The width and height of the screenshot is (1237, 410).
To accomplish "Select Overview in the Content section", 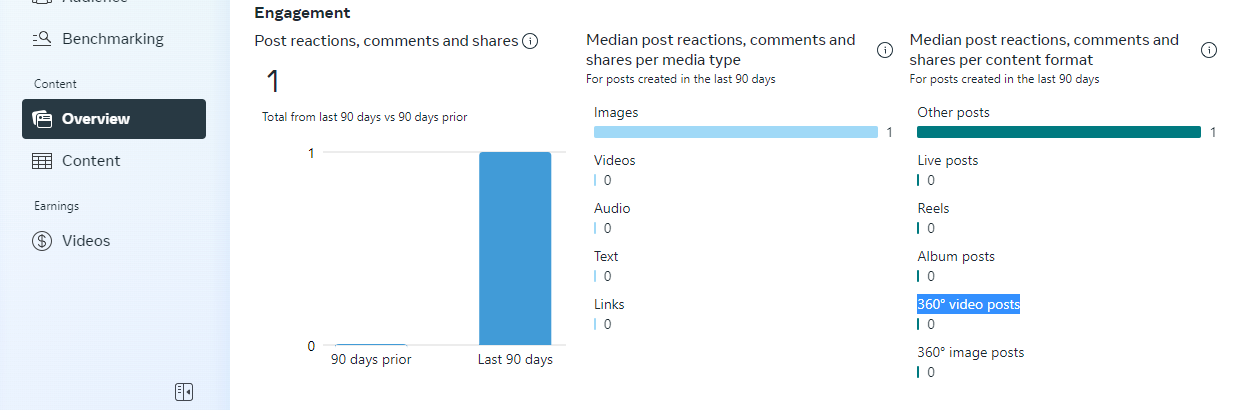I will pyautogui.click(x=96, y=119).
